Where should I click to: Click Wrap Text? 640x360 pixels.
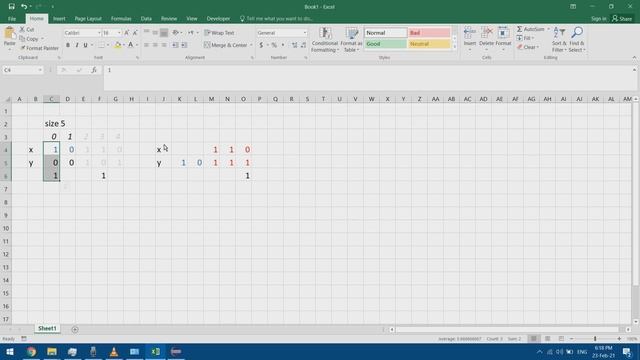pyautogui.click(x=219, y=33)
